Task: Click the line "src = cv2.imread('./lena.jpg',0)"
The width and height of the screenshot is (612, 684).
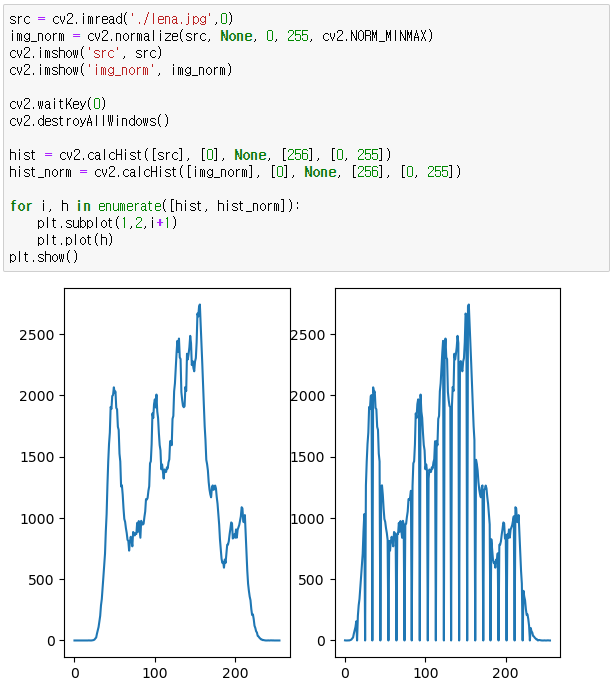Action: [x=121, y=19]
